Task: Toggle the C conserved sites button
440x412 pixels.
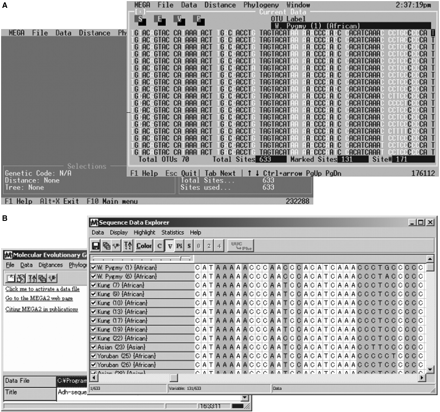Action: point(159,246)
